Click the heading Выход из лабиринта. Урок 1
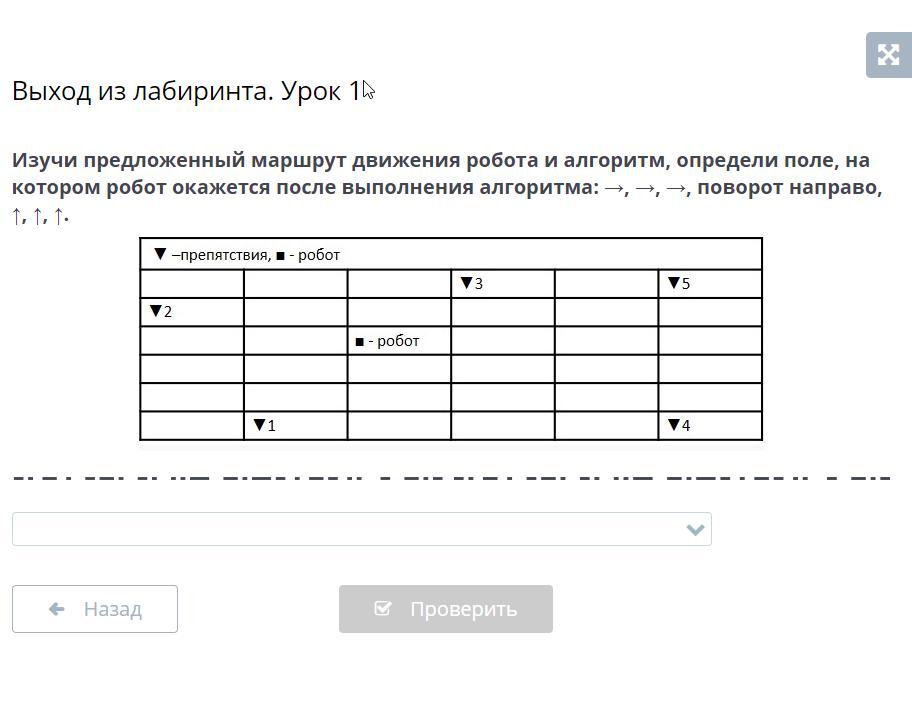The width and height of the screenshot is (912, 720). (x=186, y=91)
